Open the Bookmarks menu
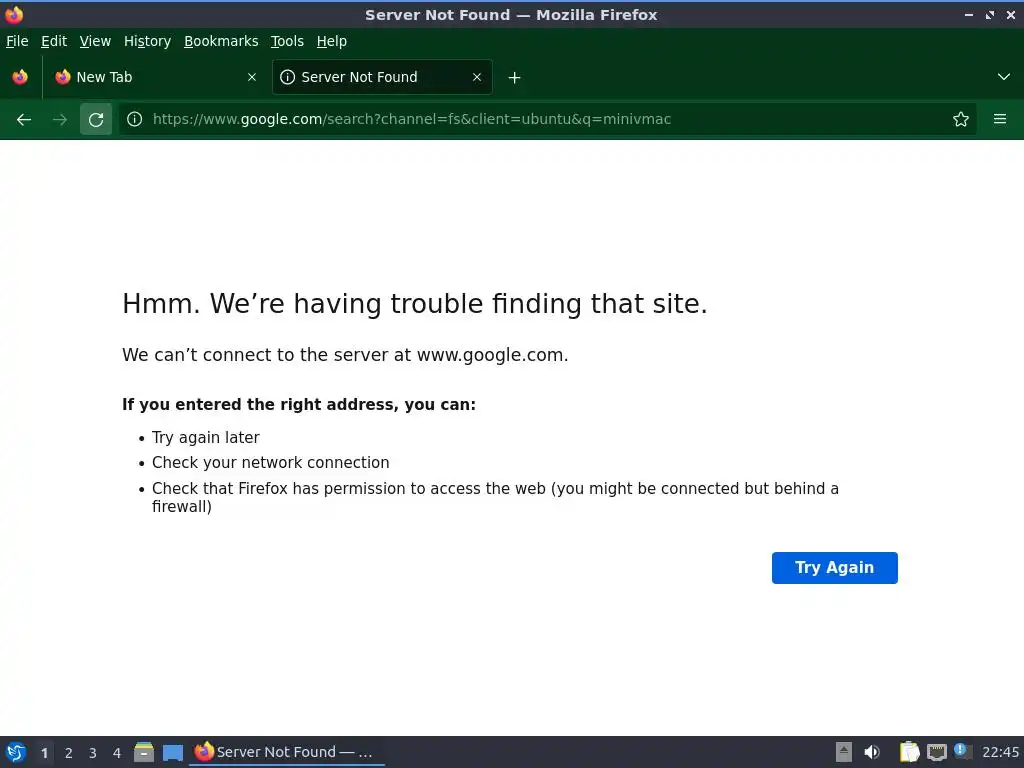The height and width of the screenshot is (768, 1024). [x=221, y=41]
